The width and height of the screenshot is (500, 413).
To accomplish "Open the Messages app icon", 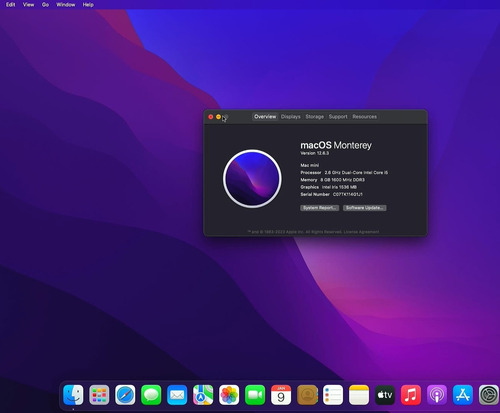I will point(151,395).
